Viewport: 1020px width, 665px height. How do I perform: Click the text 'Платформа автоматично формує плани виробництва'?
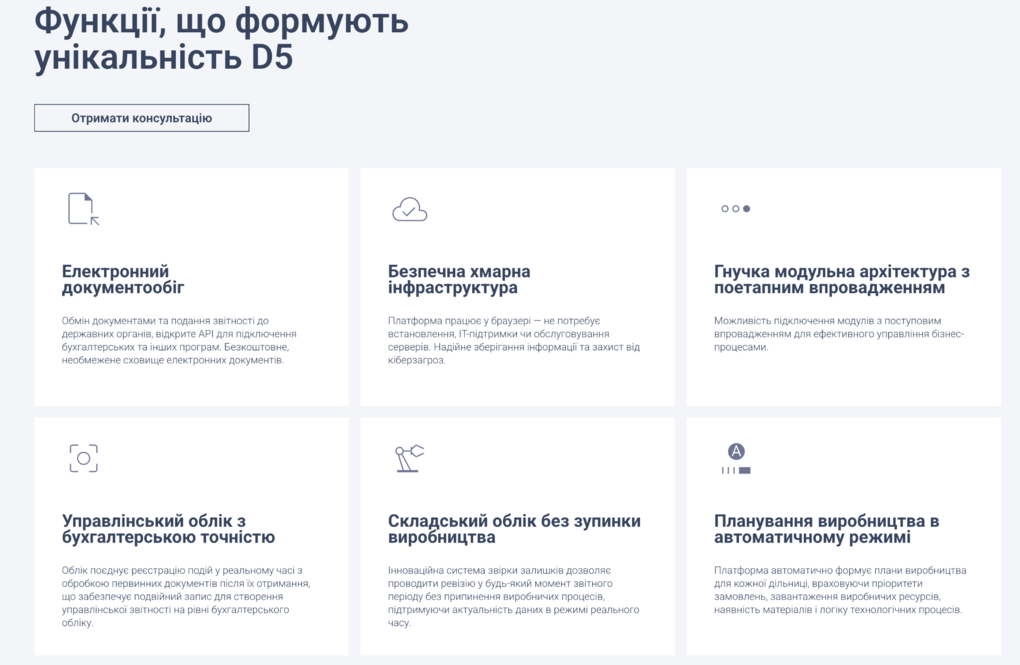tap(840, 590)
